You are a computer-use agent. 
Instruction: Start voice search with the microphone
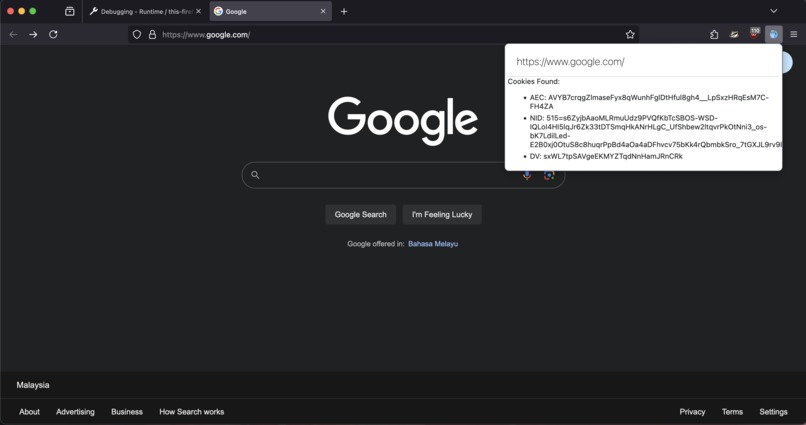(x=527, y=175)
